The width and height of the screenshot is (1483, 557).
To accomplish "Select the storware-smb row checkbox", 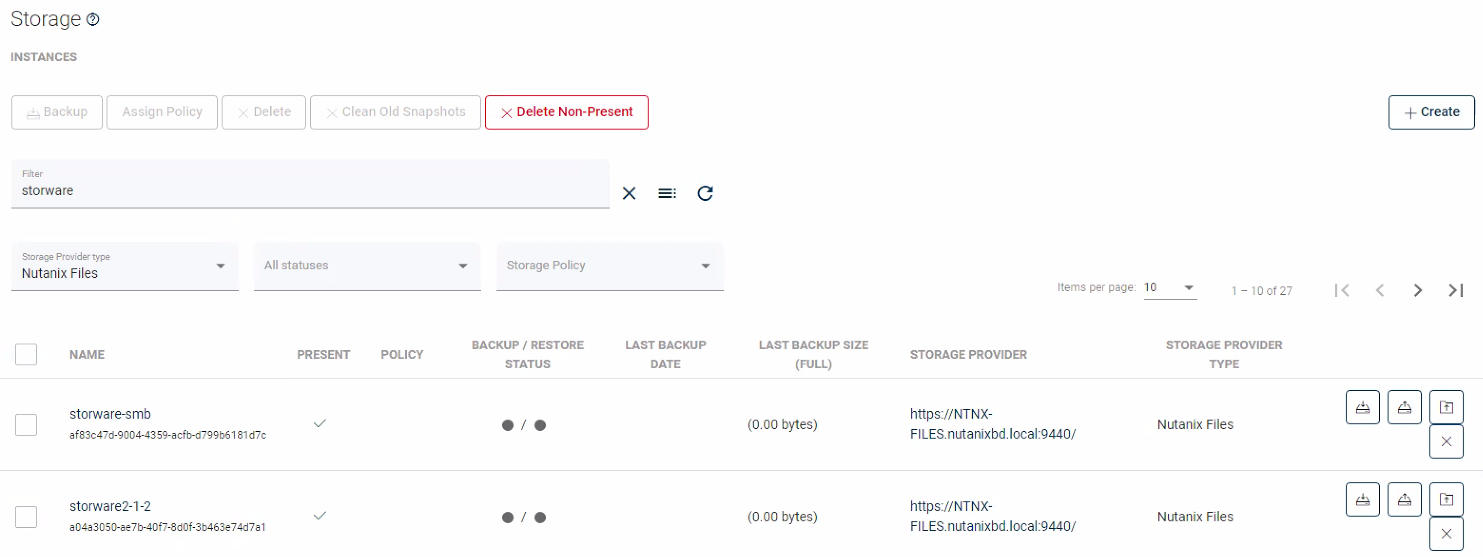I will [26, 425].
